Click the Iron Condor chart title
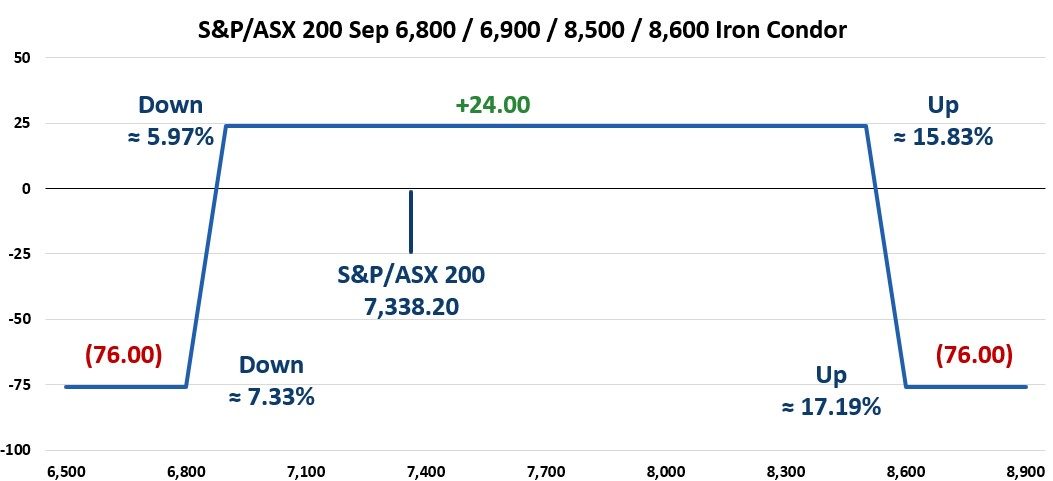This screenshot has width=1053, height=481. click(x=526, y=30)
